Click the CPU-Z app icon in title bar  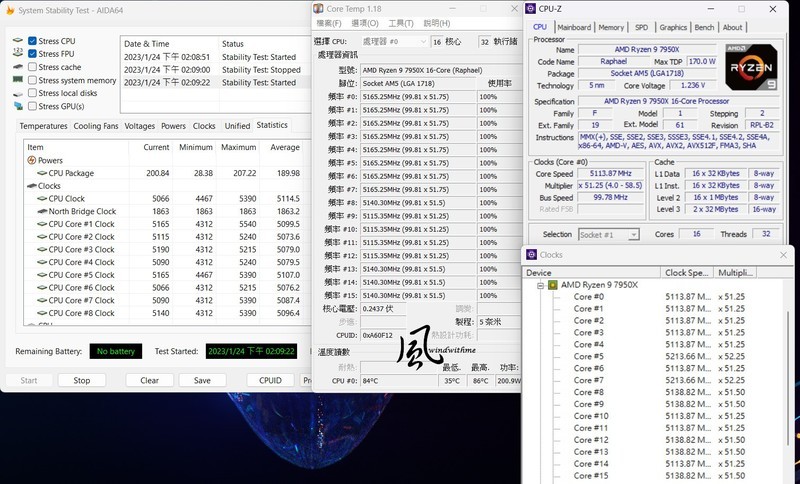pyautogui.click(x=531, y=8)
